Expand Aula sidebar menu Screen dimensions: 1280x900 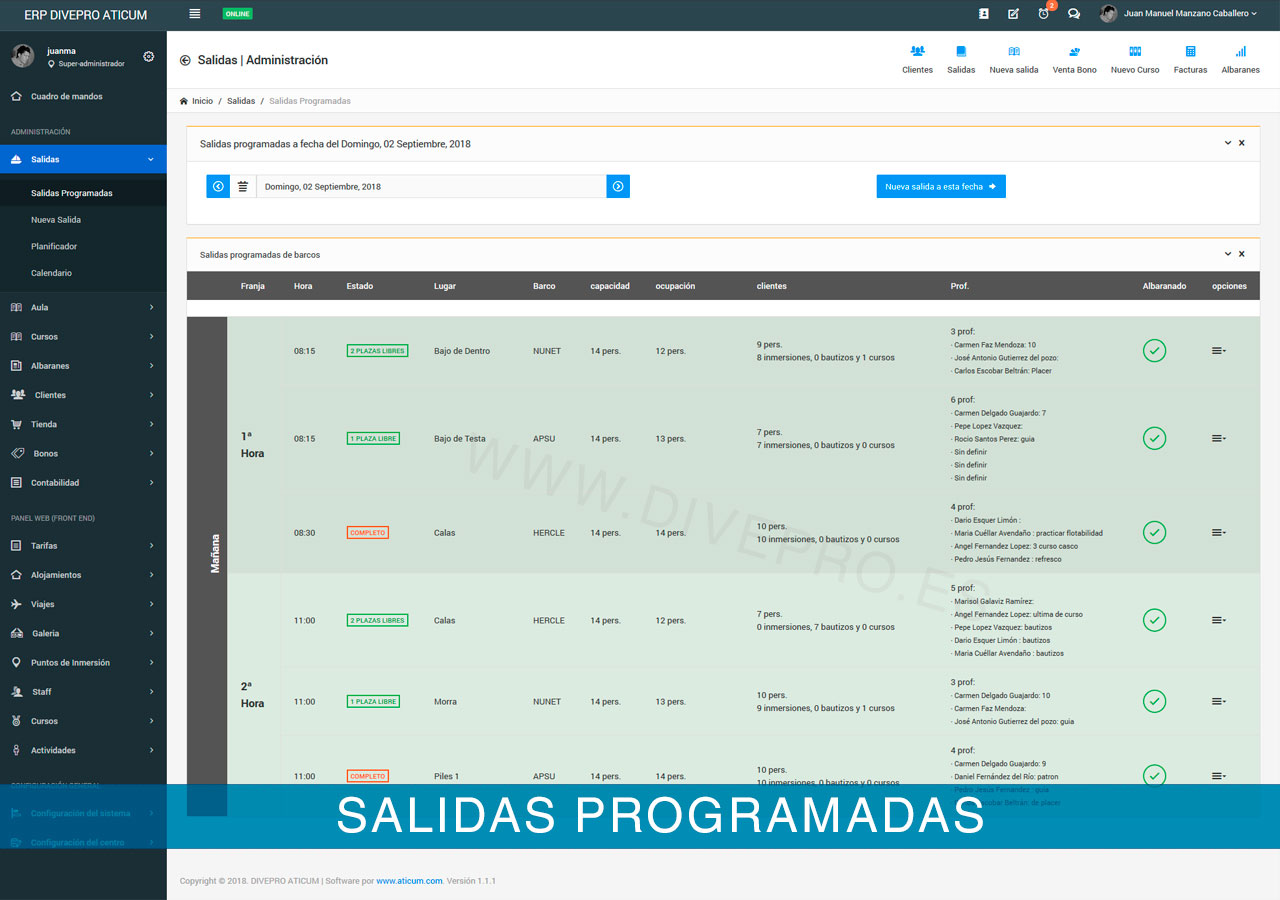coord(83,307)
